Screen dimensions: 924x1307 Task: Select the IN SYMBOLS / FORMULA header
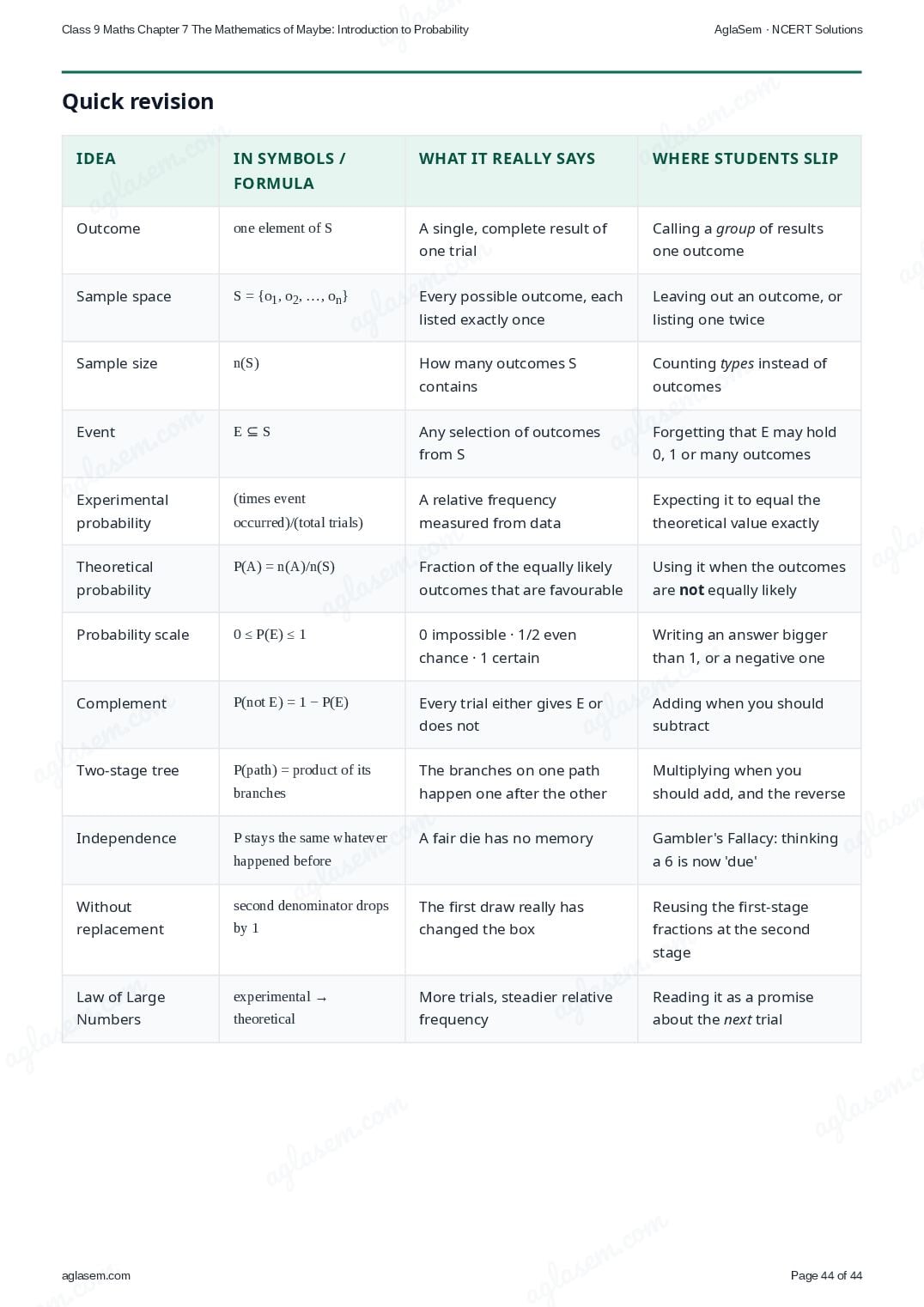pyautogui.click(x=289, y=171)
